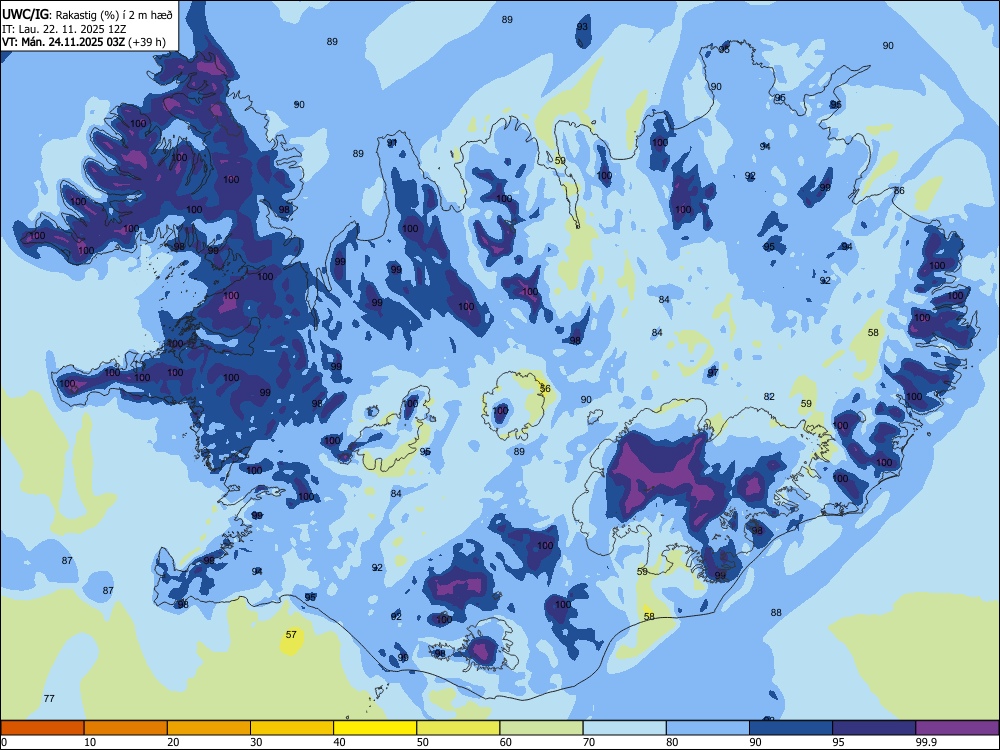The image size is (1000, 750).
Task: Click the light orange 20–30 legend swatch
Action: 209,728
